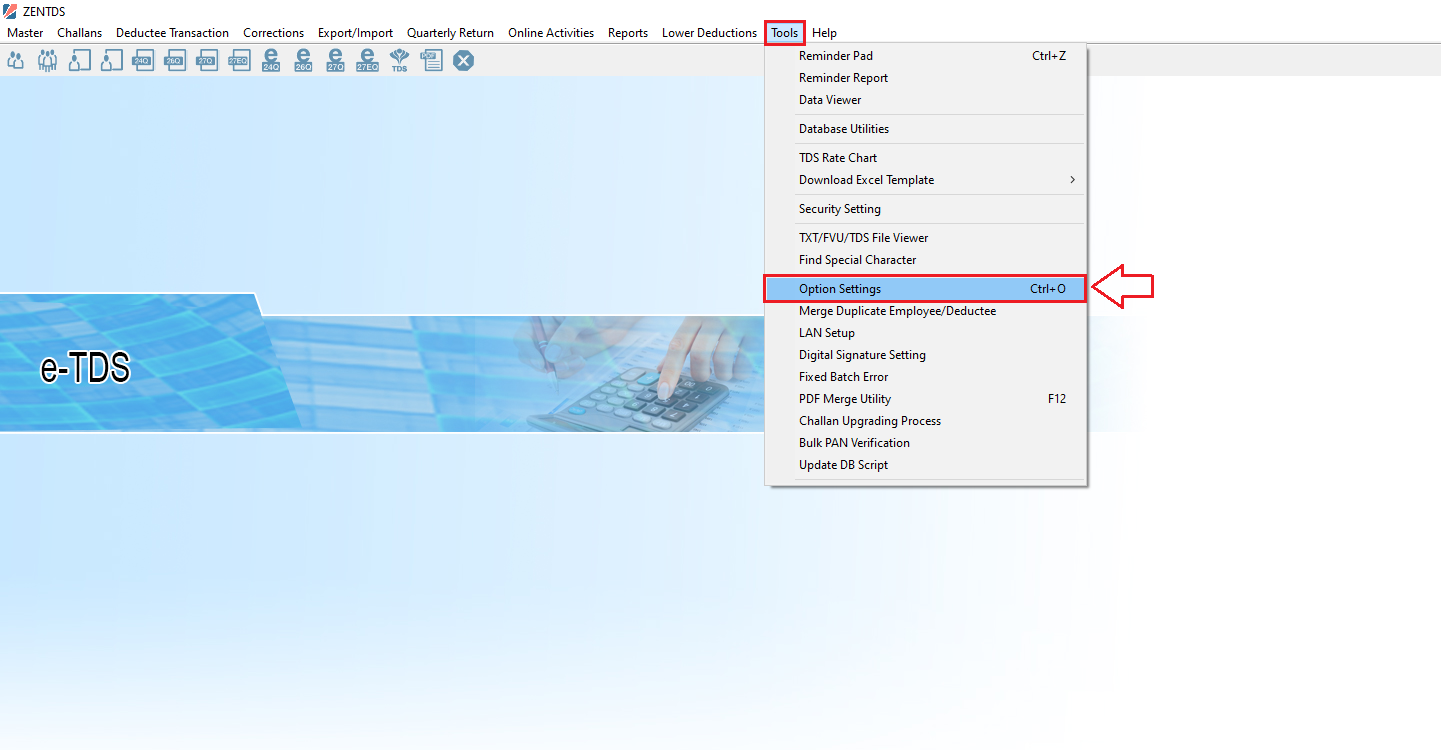Open the Export/Import menu
The width and height of the screenshot is (1441, 750).
pyautogui.click(x=355, y=33)
